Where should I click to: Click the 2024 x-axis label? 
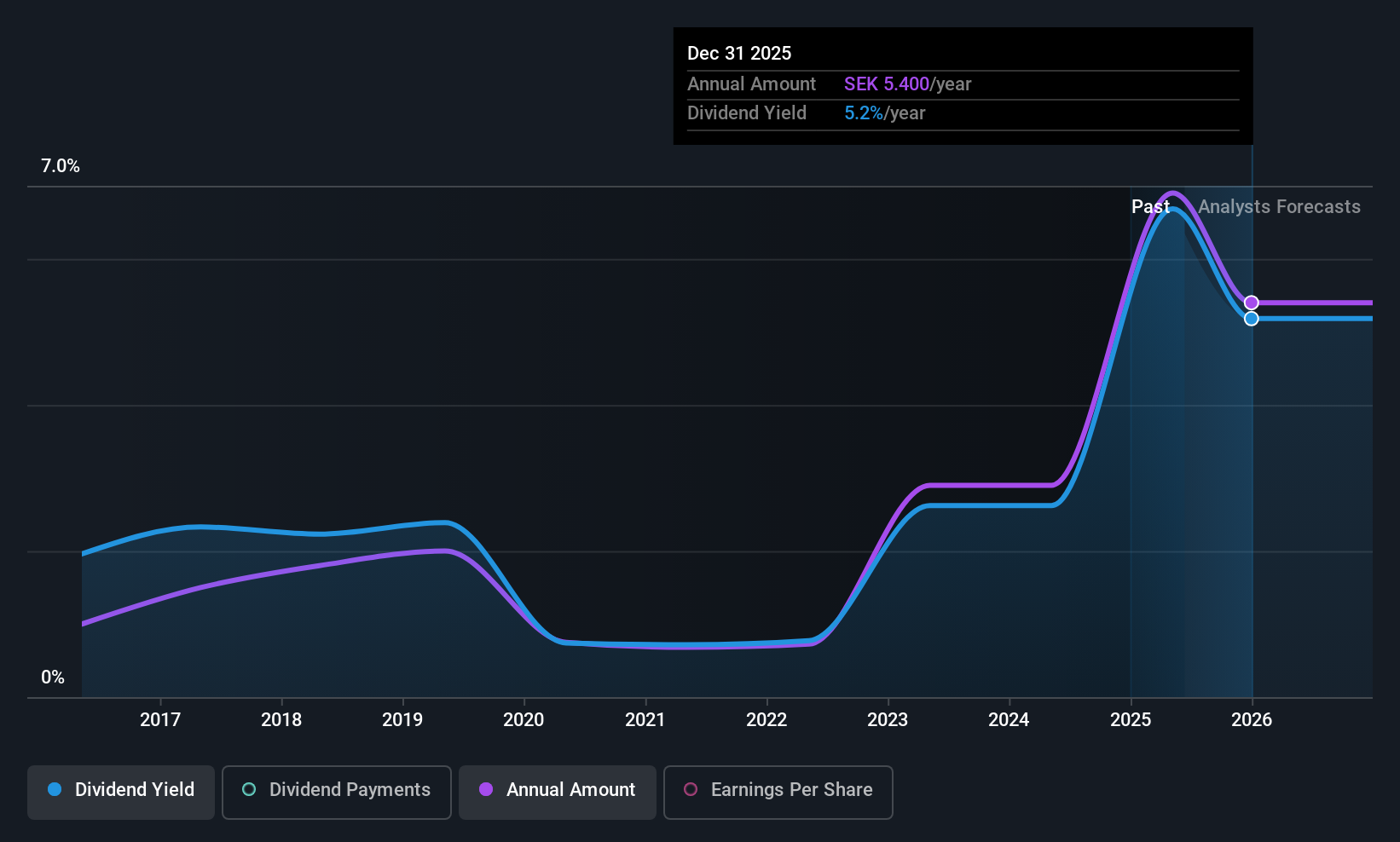pos(1009,720)
